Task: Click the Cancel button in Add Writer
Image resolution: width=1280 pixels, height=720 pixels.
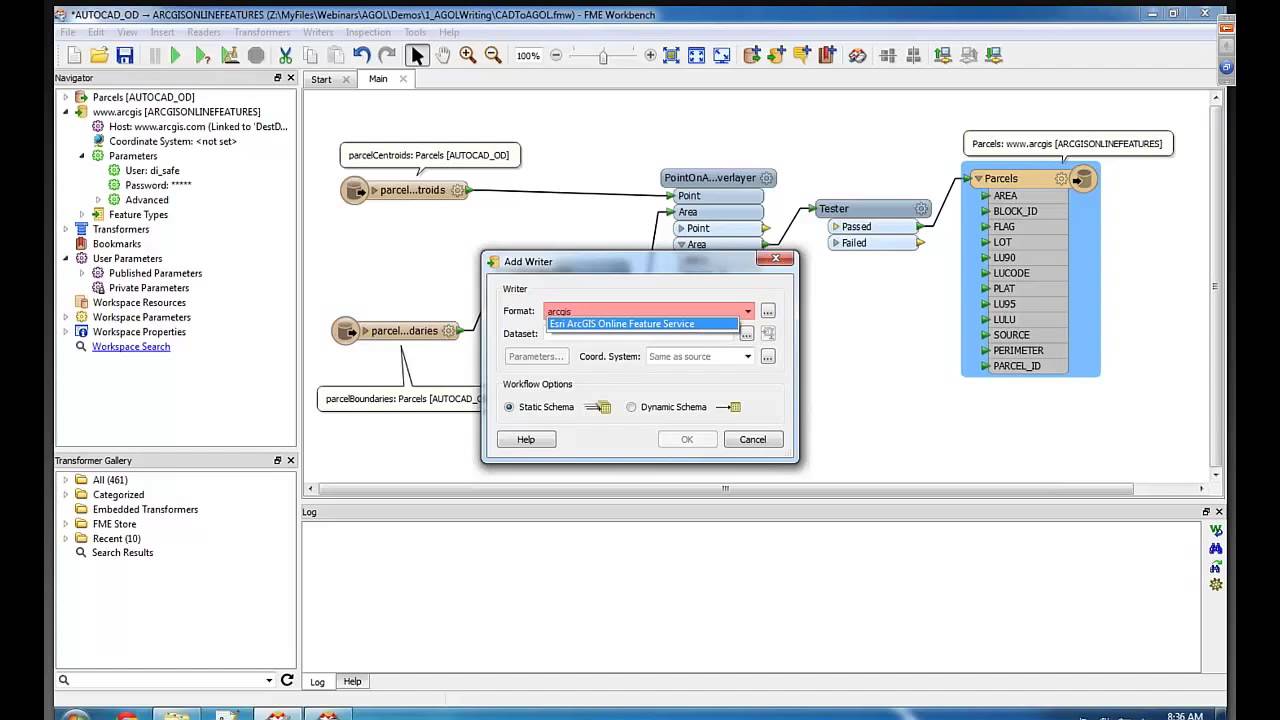Action: tap(753, 439)
